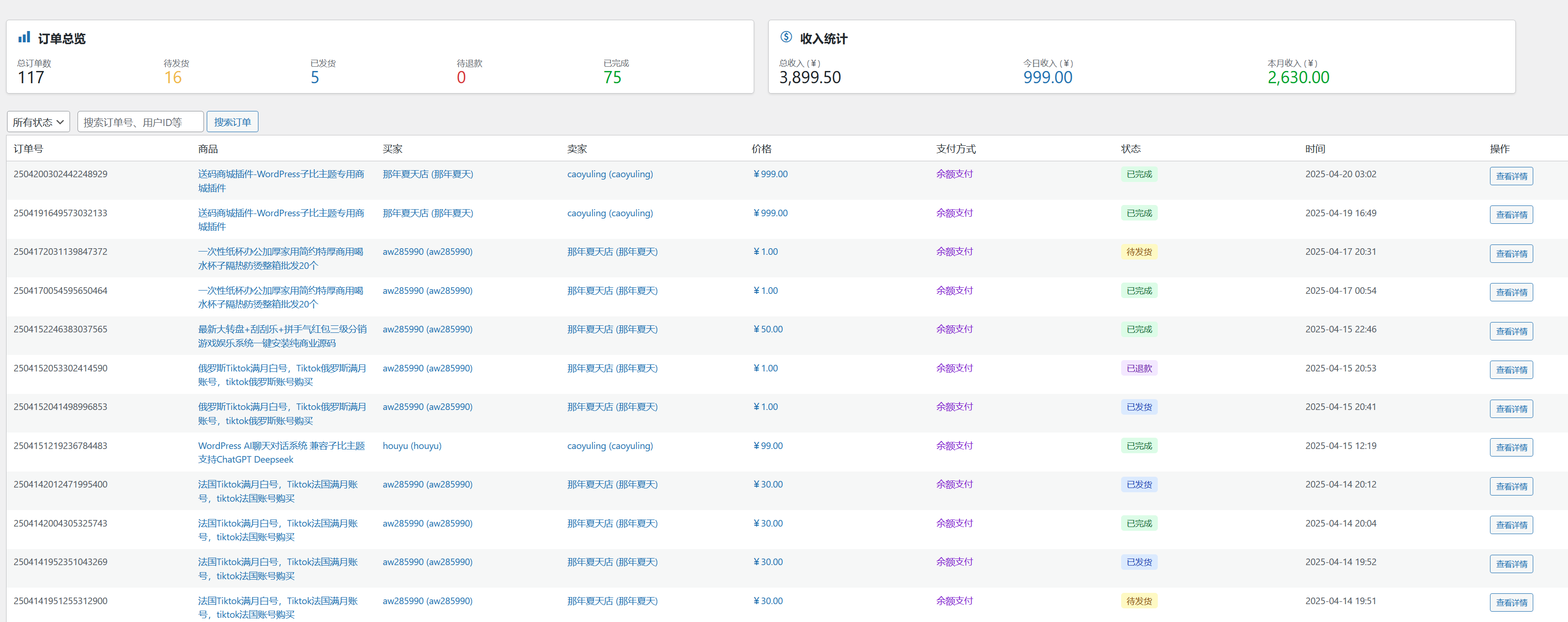Open buyer houyu (houyu) link
The width and height of the screenshot is (1568, 622).
[x=412, y=446]
